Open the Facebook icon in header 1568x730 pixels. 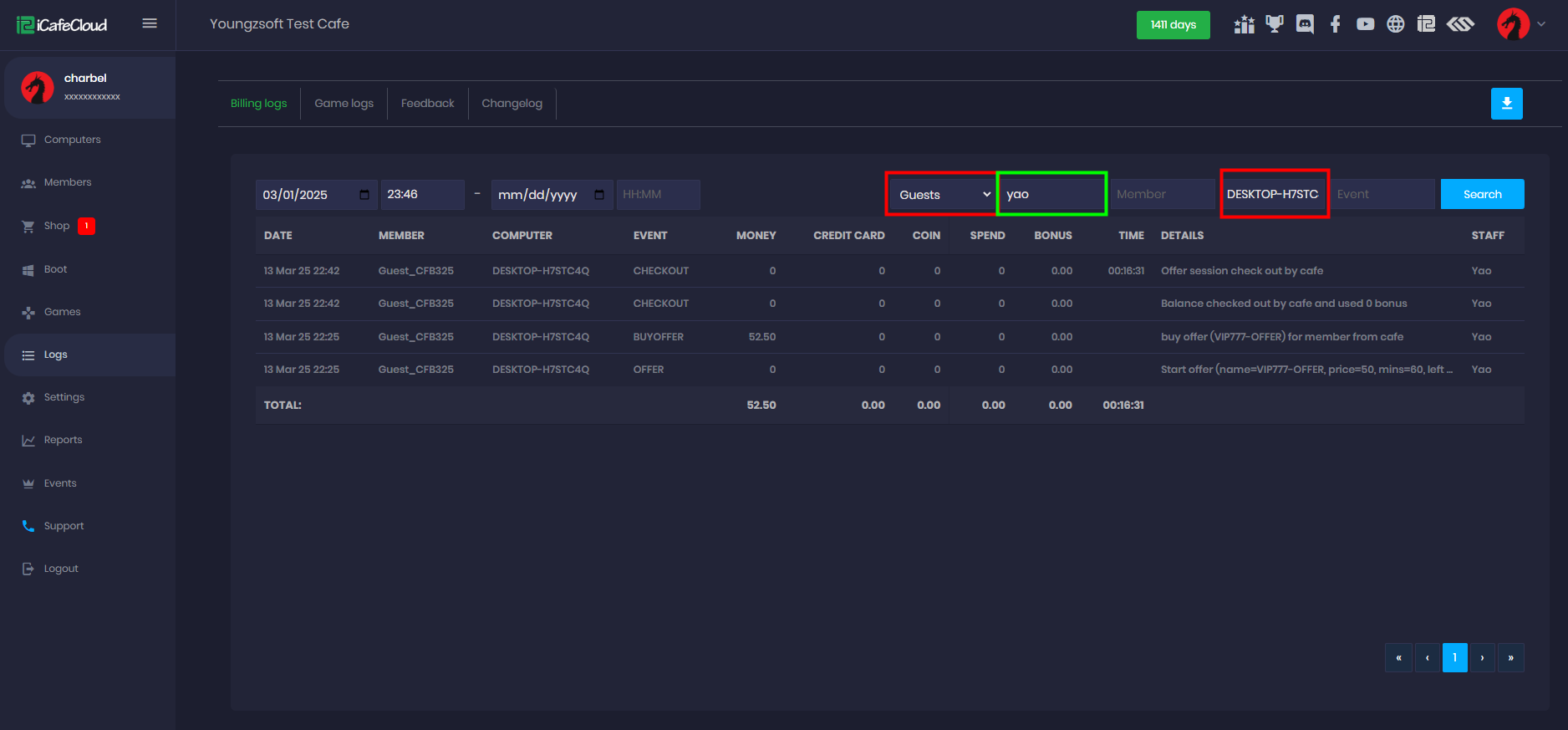click(x=1335, y=24)
